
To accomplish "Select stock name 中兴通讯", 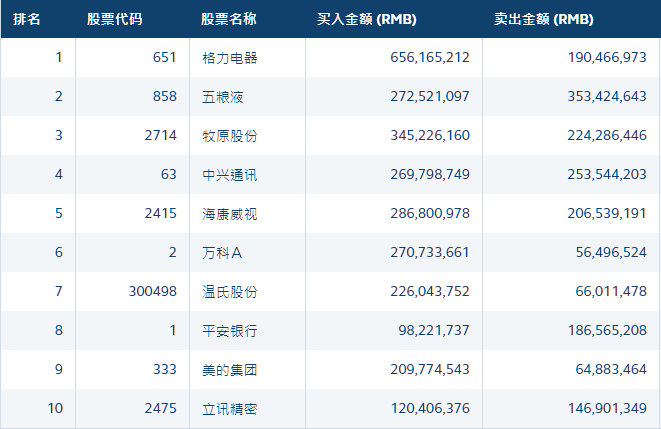I will 230,175.
